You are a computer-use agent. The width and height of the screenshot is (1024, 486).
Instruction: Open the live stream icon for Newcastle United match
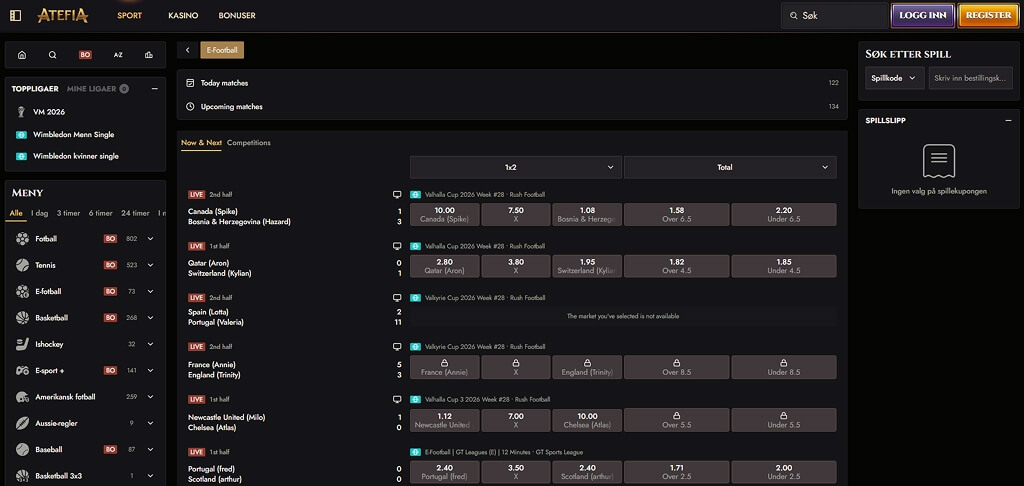click(x=396, y=399)
